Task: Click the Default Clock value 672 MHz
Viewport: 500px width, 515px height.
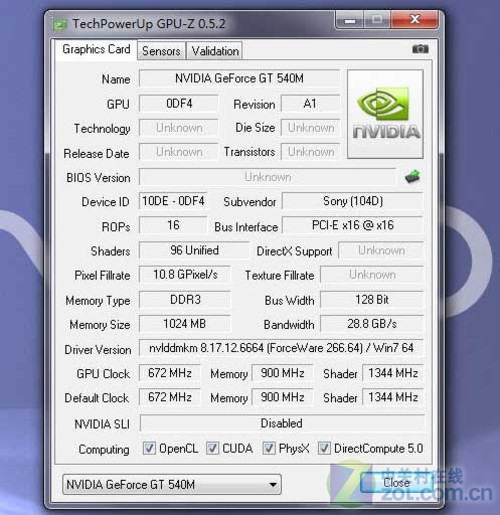Action: 170,397
